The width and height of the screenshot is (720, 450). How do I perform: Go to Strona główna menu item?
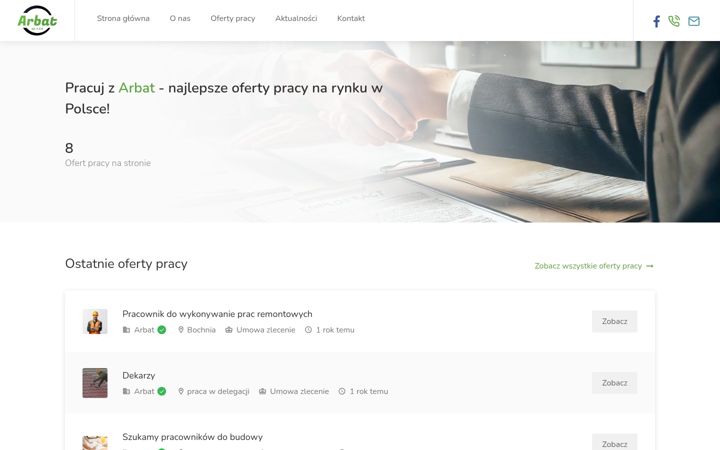(123, 18)
